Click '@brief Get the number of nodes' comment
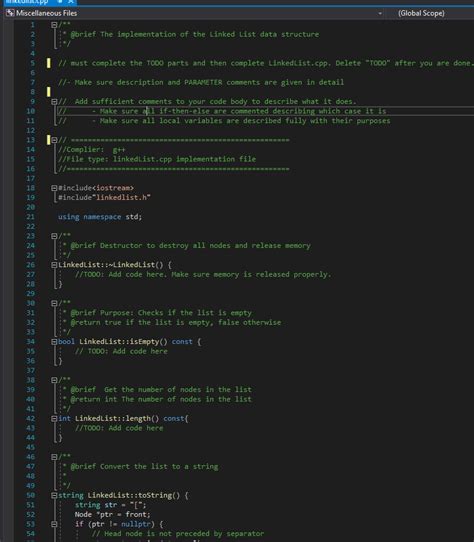 click(161, 390)
